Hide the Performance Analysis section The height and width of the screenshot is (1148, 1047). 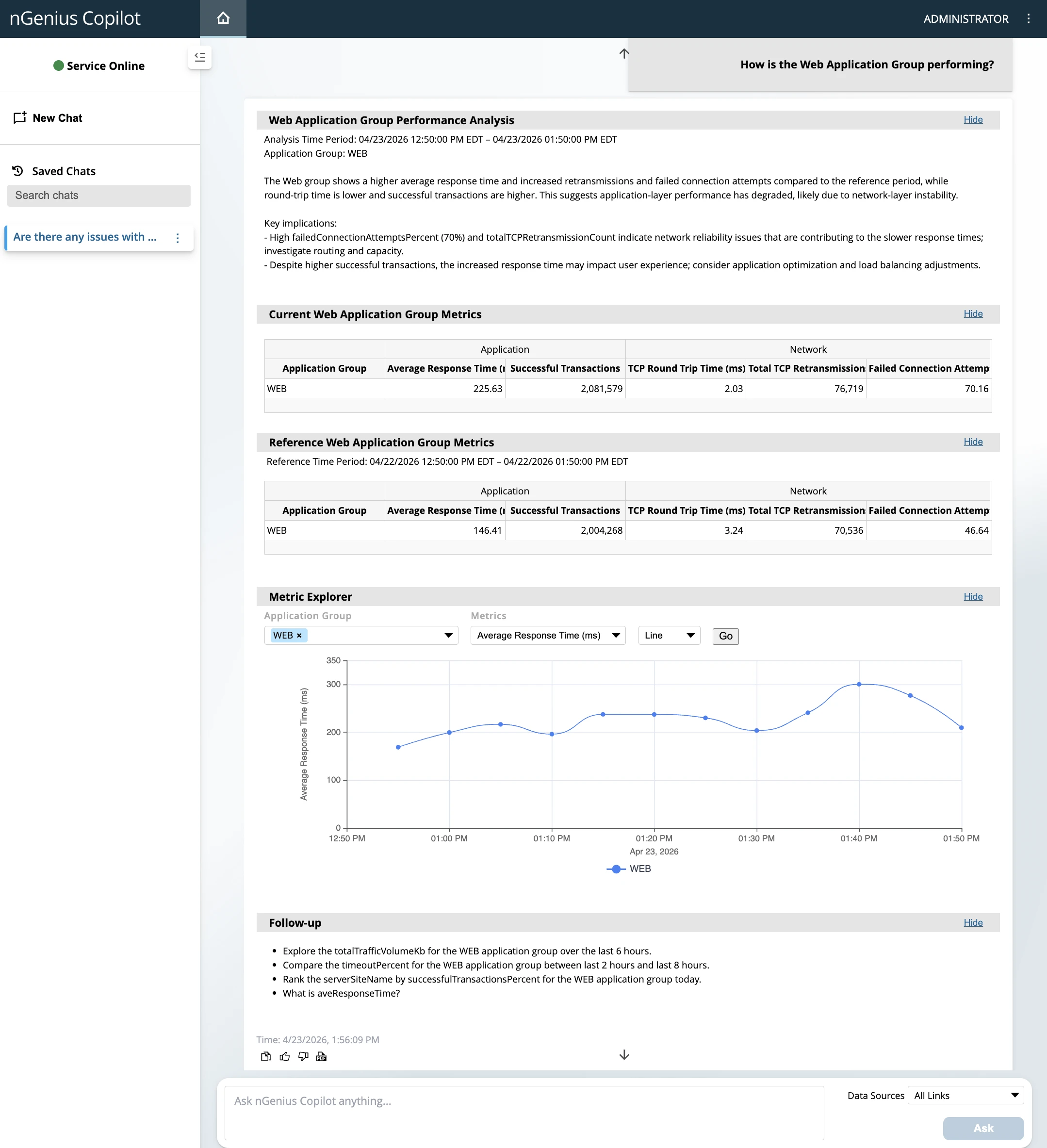click(x=973, y=119)
